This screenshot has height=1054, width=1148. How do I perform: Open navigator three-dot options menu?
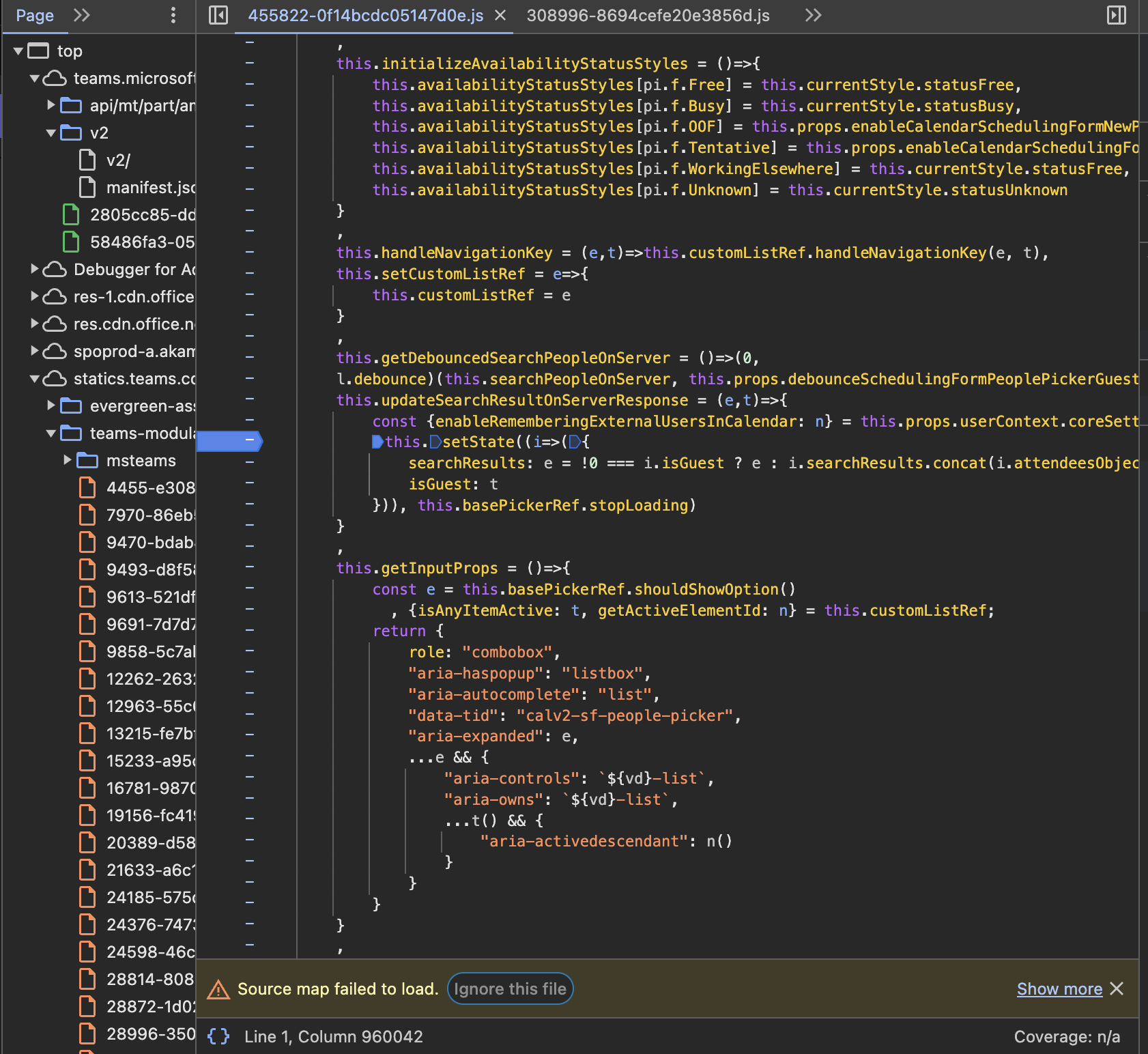[x=173, y=15]
